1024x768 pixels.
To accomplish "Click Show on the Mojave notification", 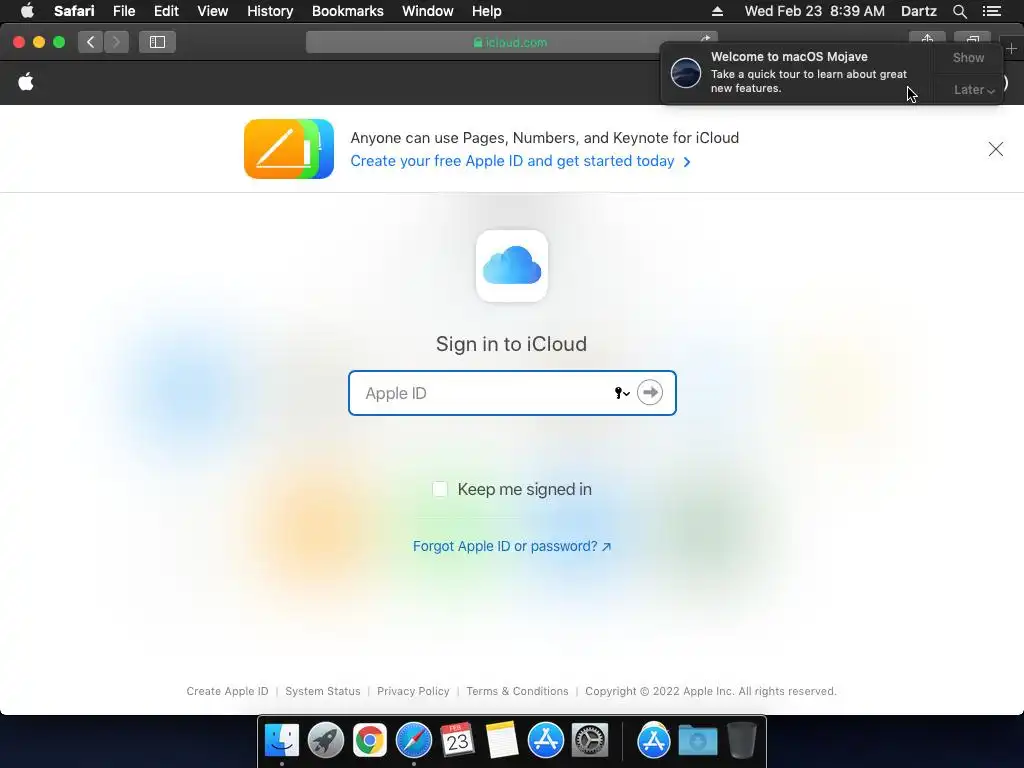I will (968, 57).
